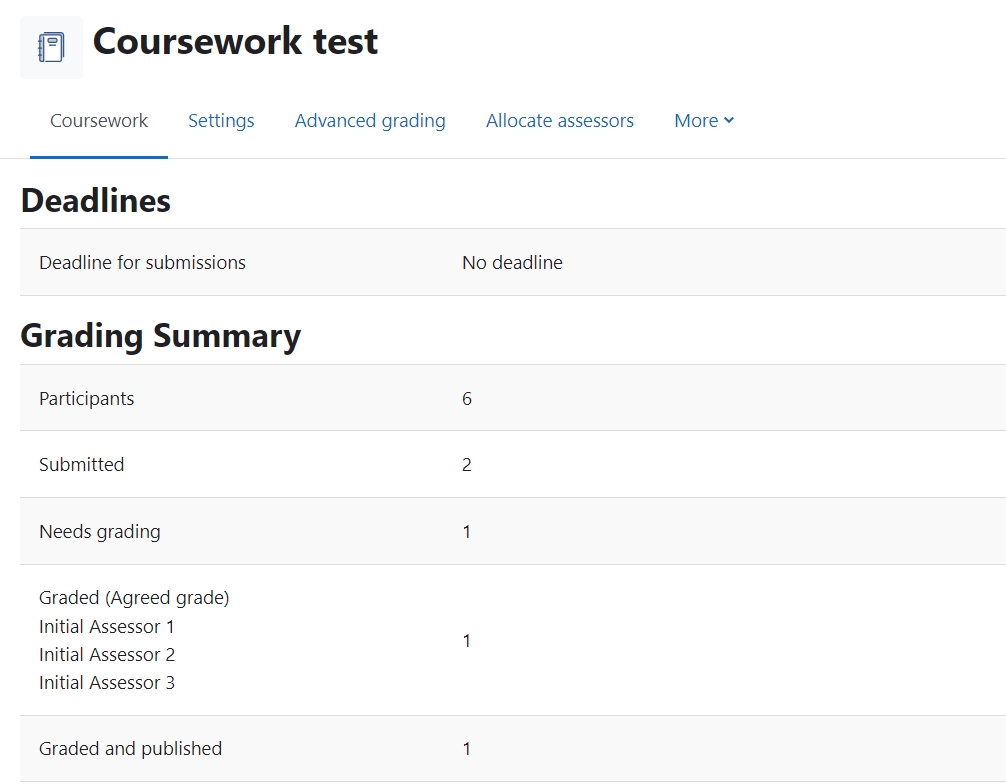Go to the Allocate assessors tab
Viewport: 1006px width, 784px height.
tap(559, 120)
